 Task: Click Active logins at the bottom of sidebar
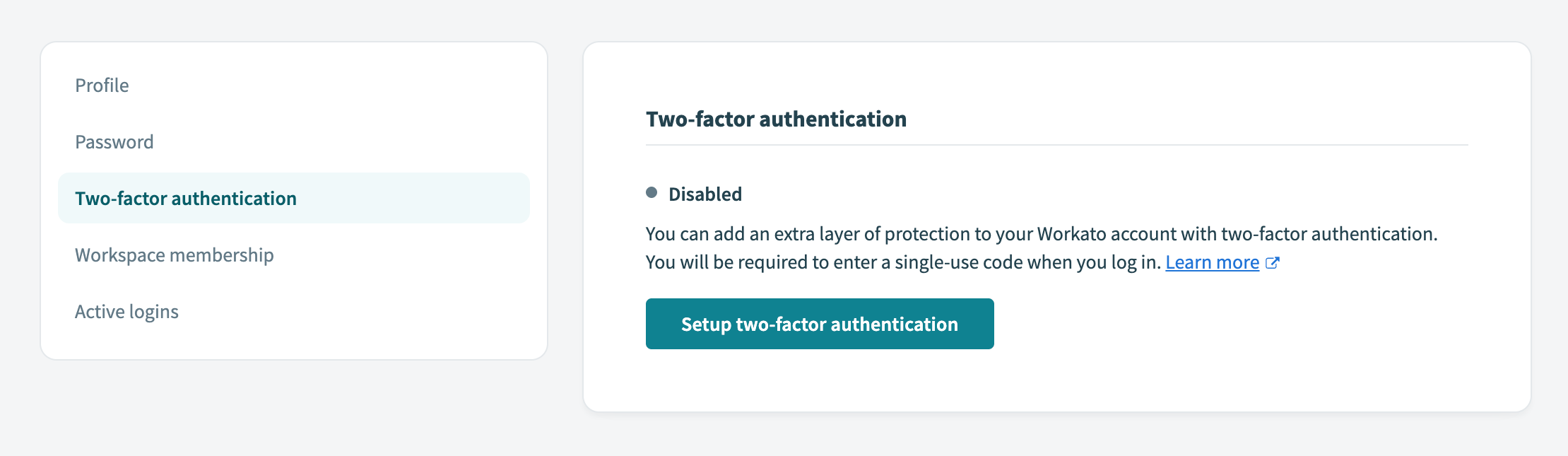[x=126, y=311]
